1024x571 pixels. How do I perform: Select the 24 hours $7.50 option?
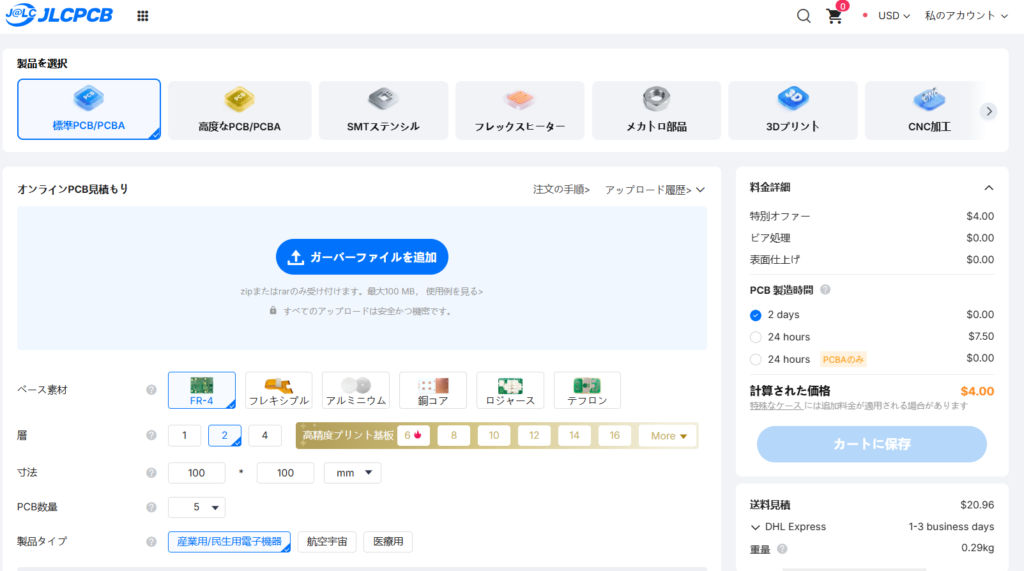pyautogui.click(x=756, y=337)
